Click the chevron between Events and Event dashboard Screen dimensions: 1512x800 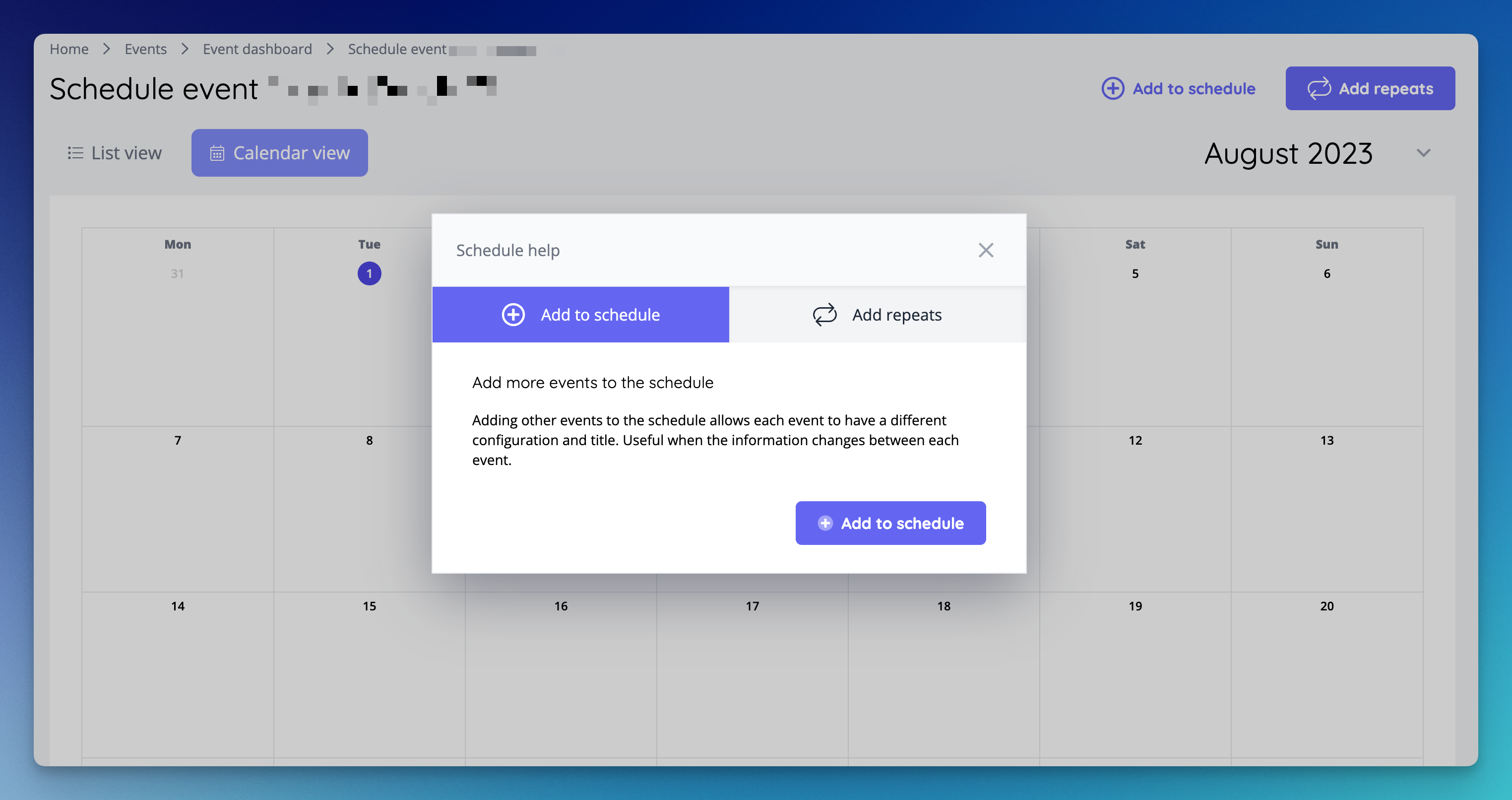point(185,49)
